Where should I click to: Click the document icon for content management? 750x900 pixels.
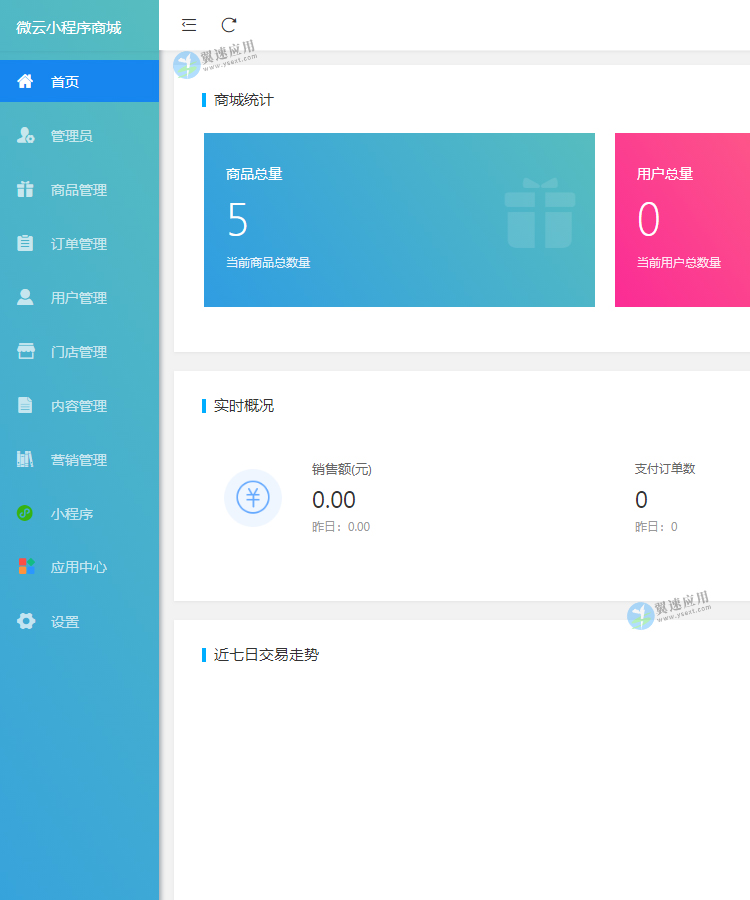(x=26, y=405)
